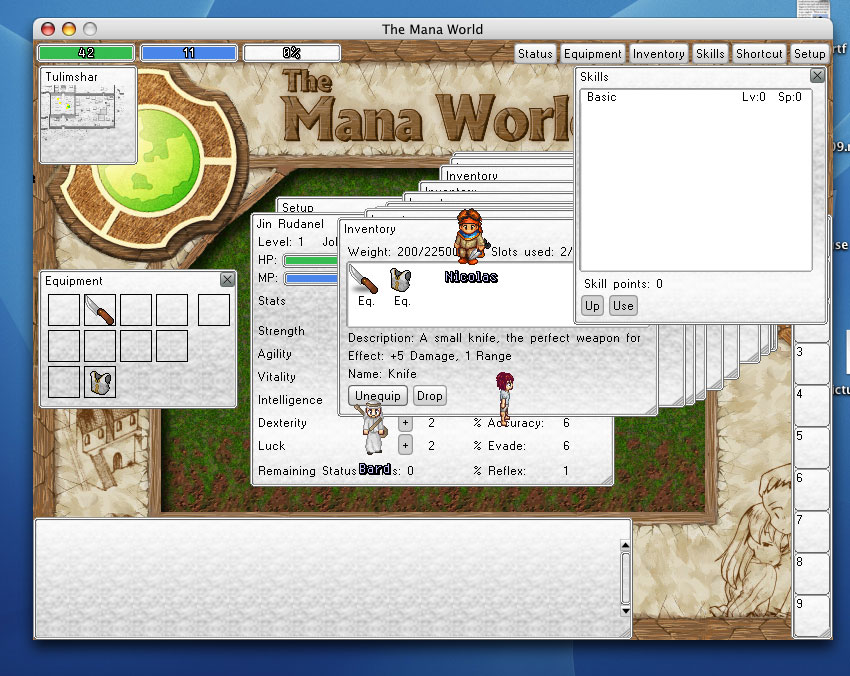Screen dimensions: 850x676
Task: Select the armor vest icon in Inventory
Action: (x=401, y=279)
